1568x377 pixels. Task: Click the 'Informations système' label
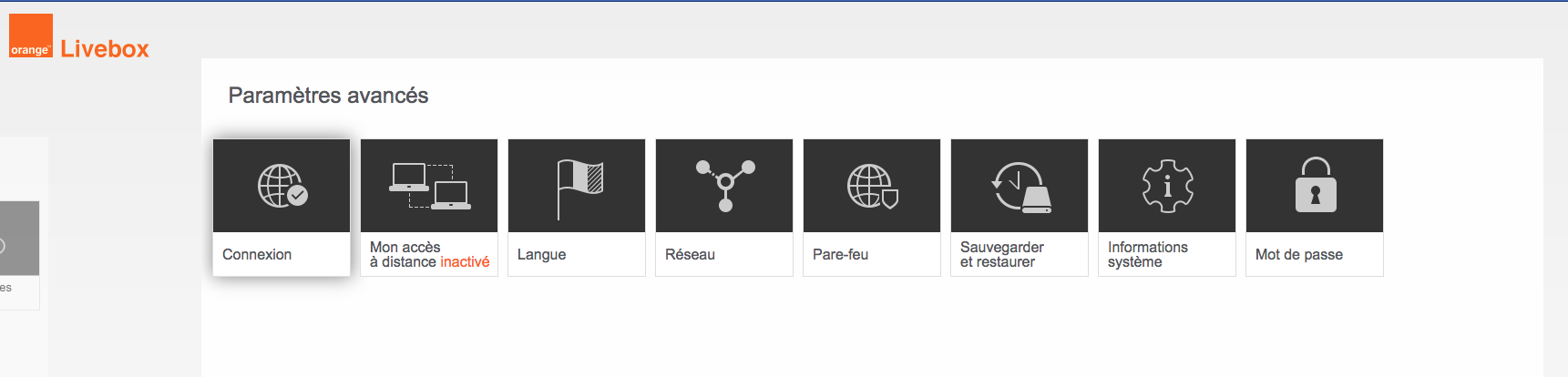(1147, 255)
